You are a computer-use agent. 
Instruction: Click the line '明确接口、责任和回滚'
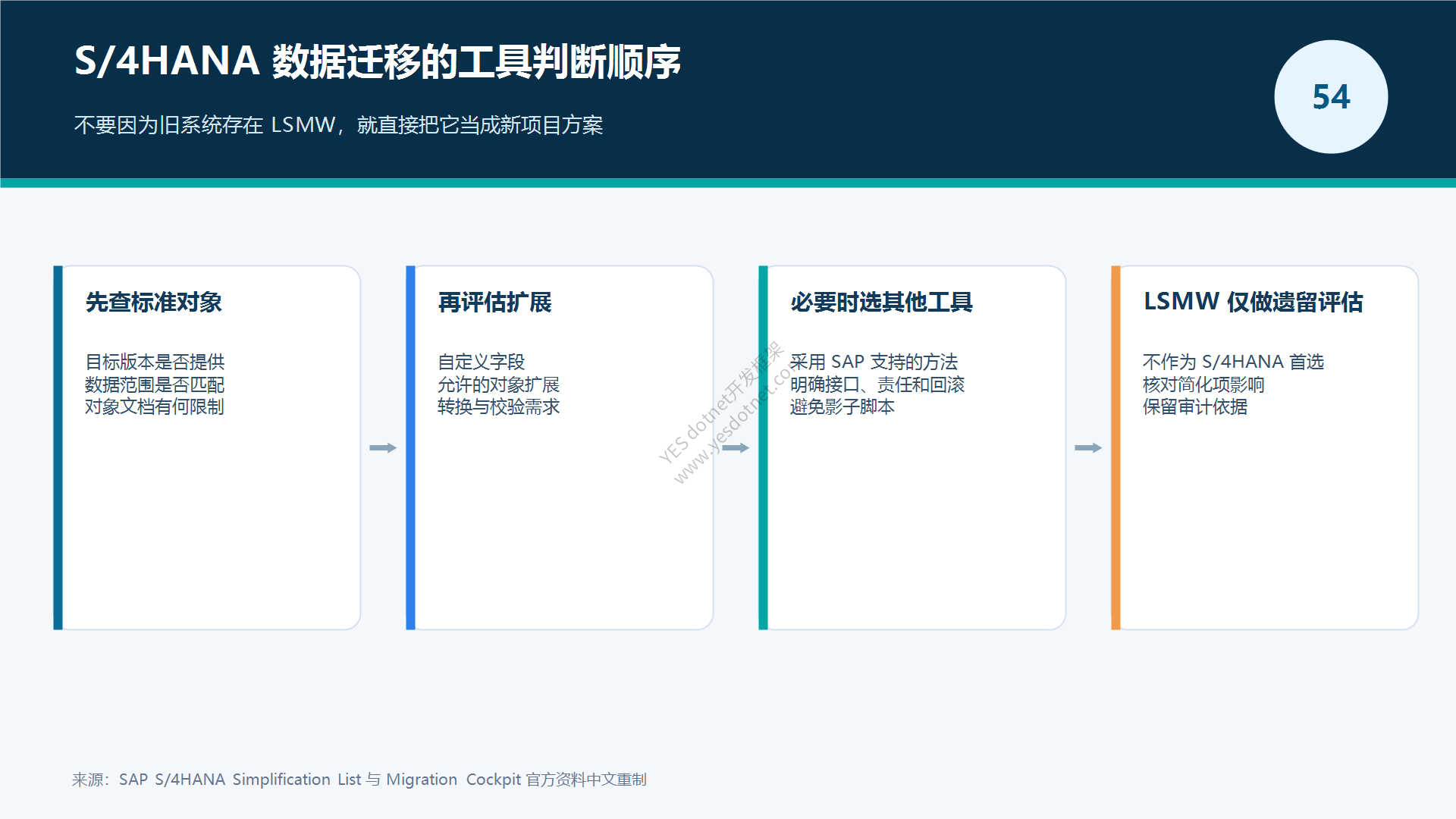pyautogui.click(x=877, y=384)
